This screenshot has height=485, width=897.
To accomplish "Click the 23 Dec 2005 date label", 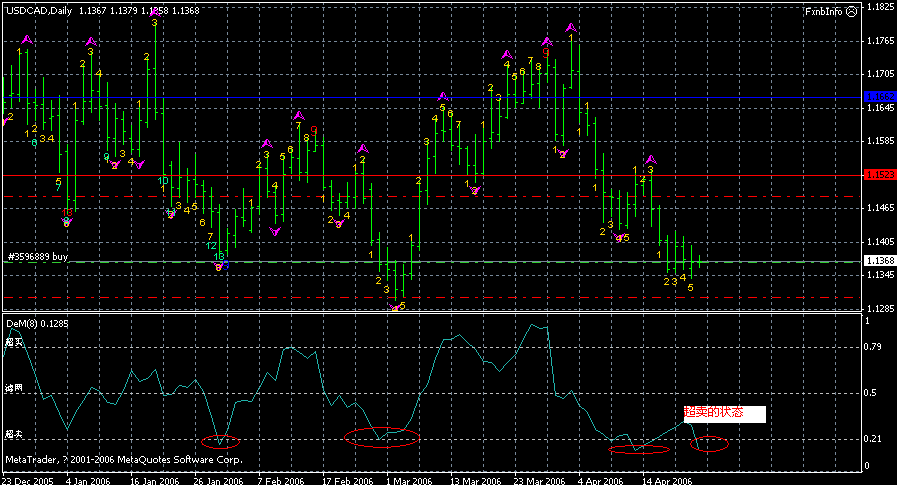I will click(x=28, y=480).
